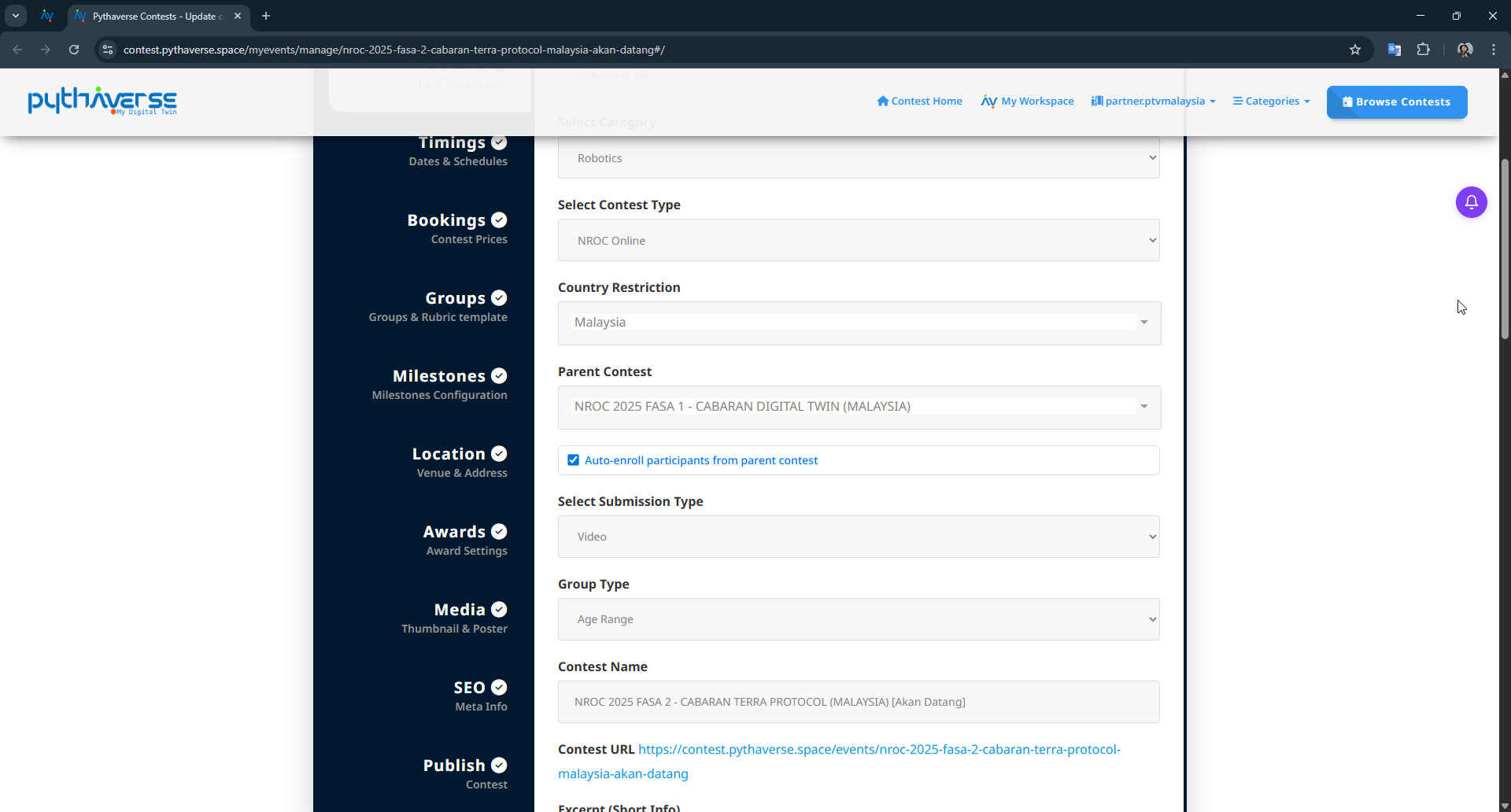Viewport: 1511px width, 812px height.
Task: Click the Timings checkmark icon
Action: pyautogui.click(x=499, y=142)
